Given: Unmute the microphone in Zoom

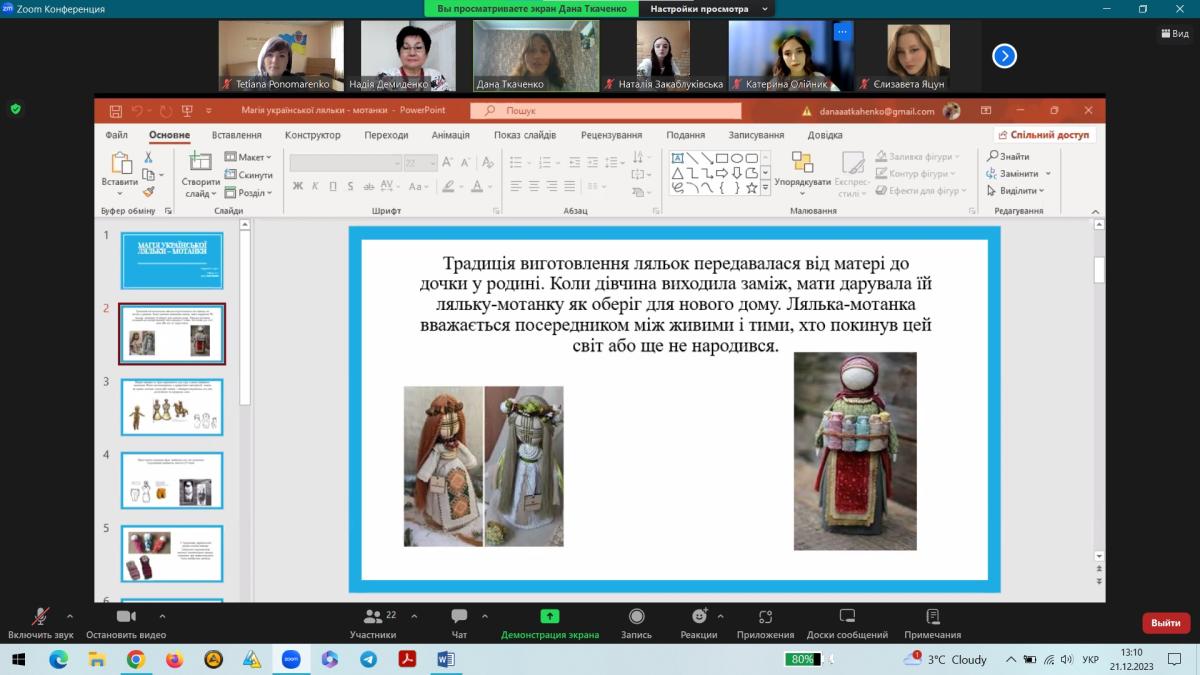Looking at the screenshot, I should 41,617.
